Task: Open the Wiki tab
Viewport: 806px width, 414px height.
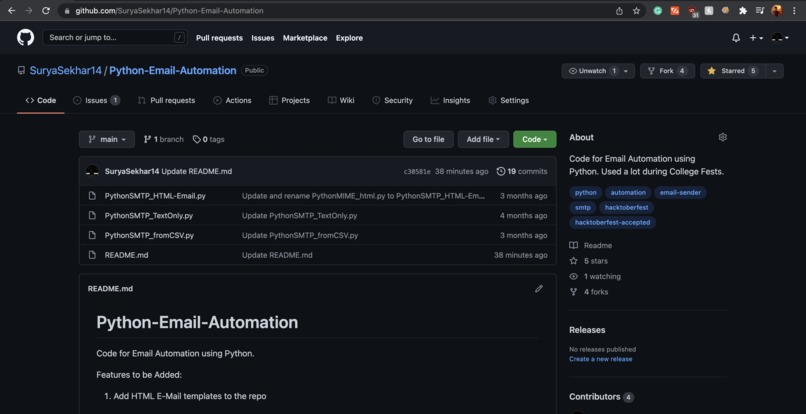Action: pos(341,100)
